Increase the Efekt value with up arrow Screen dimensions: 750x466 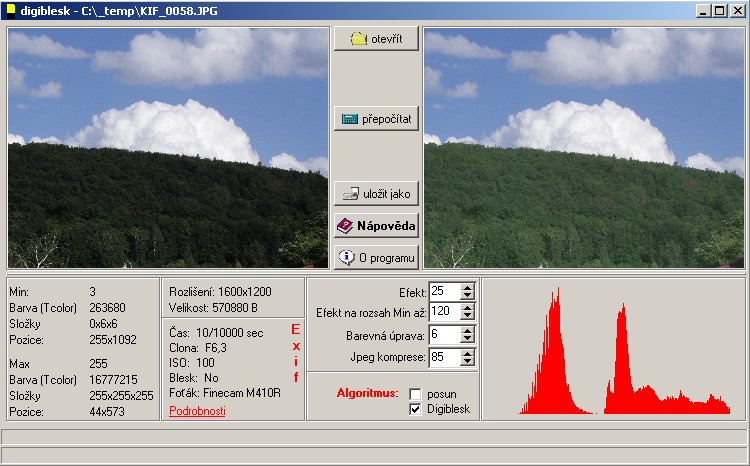coord(467,288)
